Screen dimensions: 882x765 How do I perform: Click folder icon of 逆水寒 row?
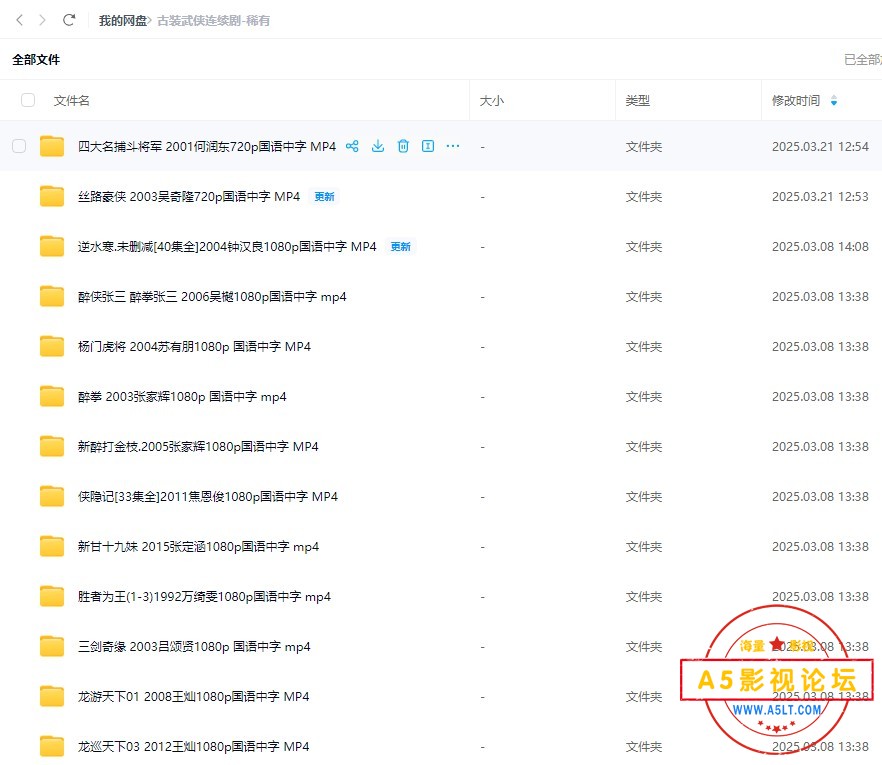click(52, 246)
